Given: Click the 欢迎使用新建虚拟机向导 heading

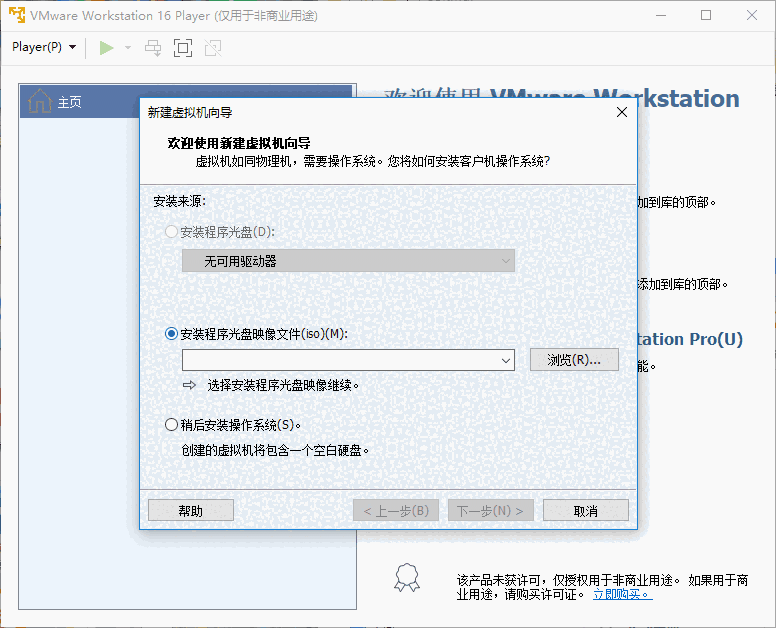Looking at the screenshot, I should [239, 144].
